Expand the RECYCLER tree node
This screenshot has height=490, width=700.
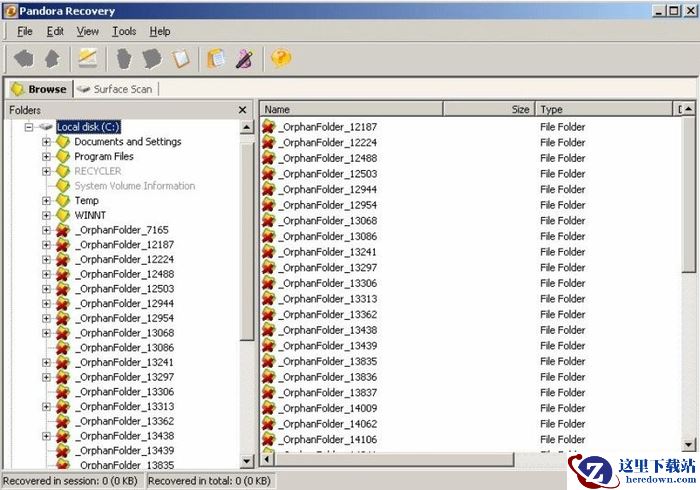[46, 171]
